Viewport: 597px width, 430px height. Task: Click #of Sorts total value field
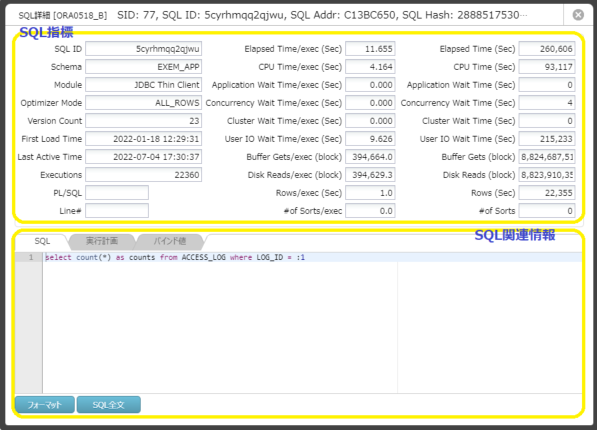coord(547,211)
